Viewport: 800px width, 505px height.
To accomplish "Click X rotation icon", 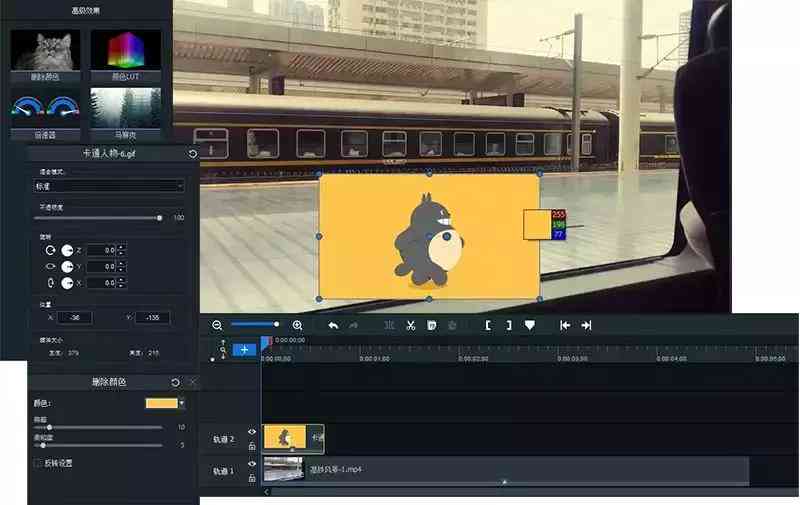I will pyautogui.click(x=50, y=283).
